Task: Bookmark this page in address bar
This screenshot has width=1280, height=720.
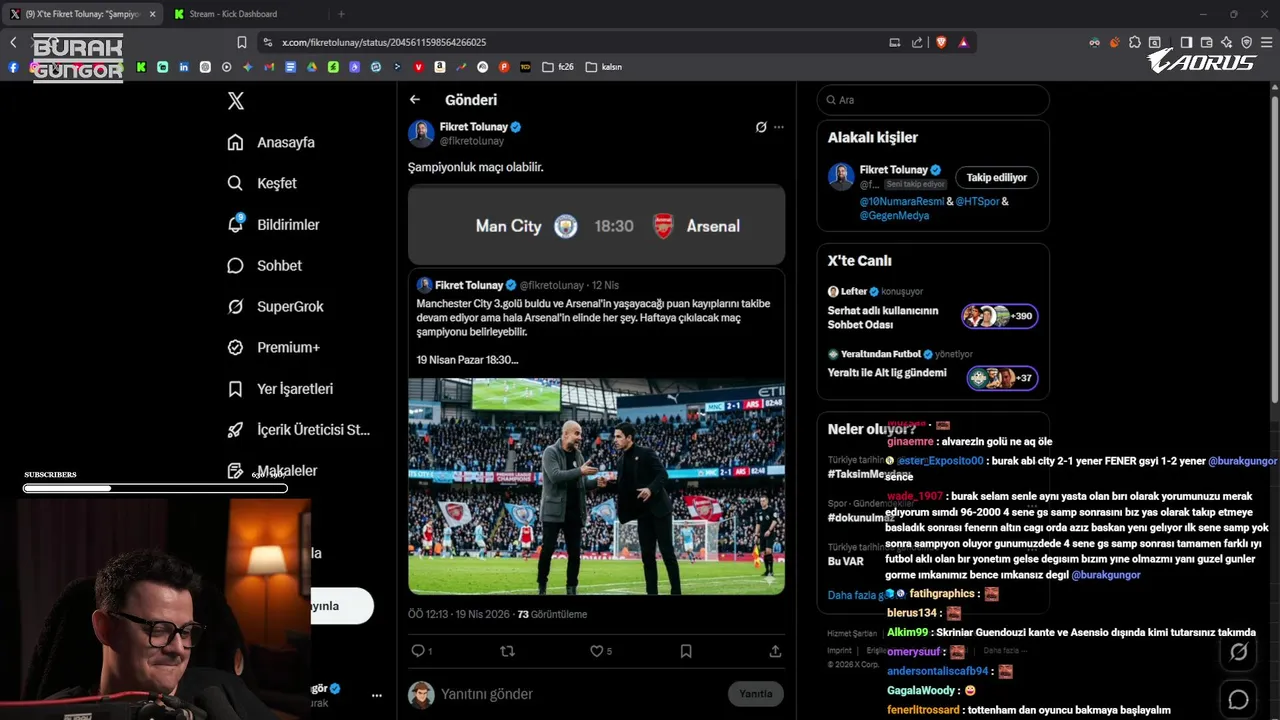Action: [242, 42]
